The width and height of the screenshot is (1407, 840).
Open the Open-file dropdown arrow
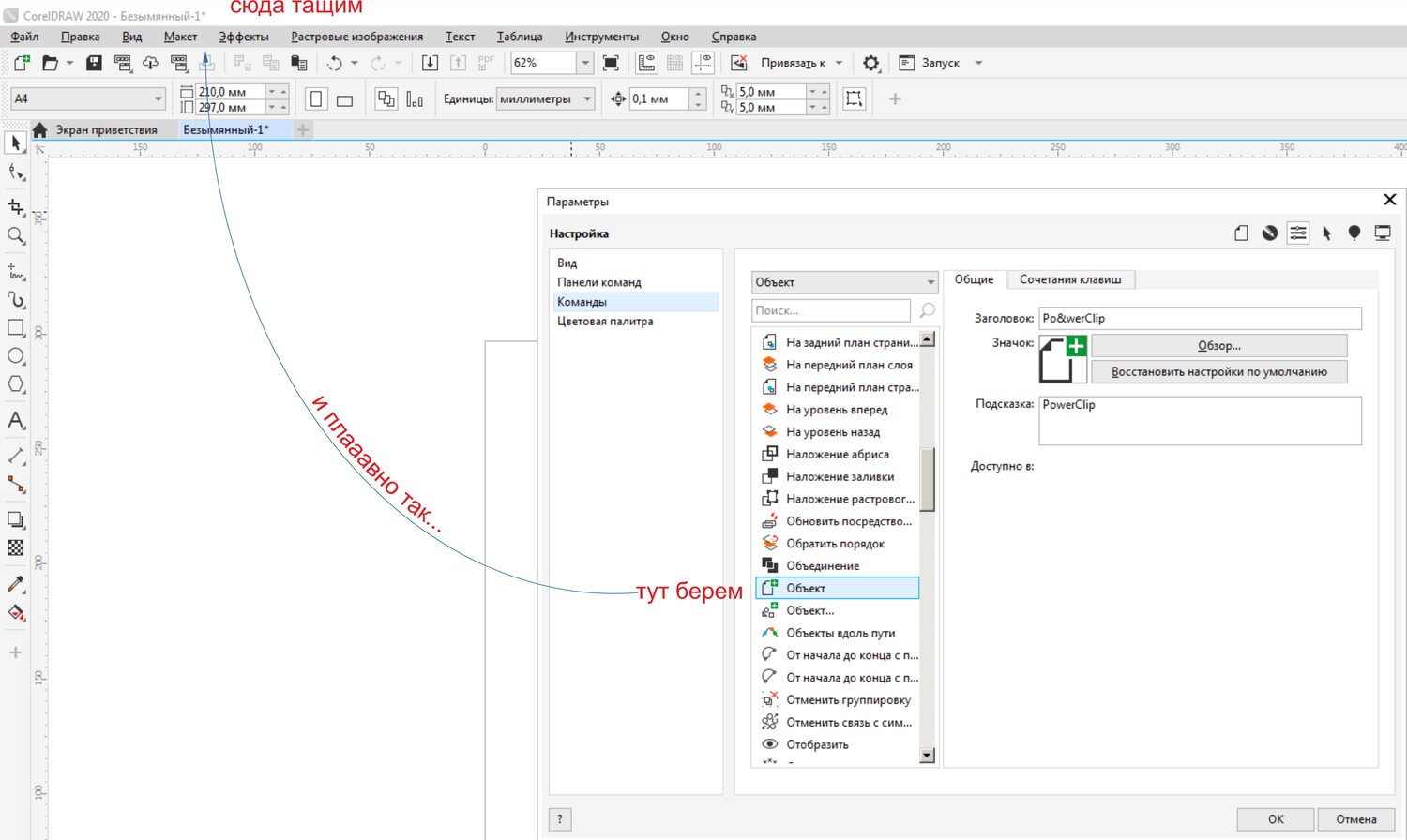click(69, 63)
